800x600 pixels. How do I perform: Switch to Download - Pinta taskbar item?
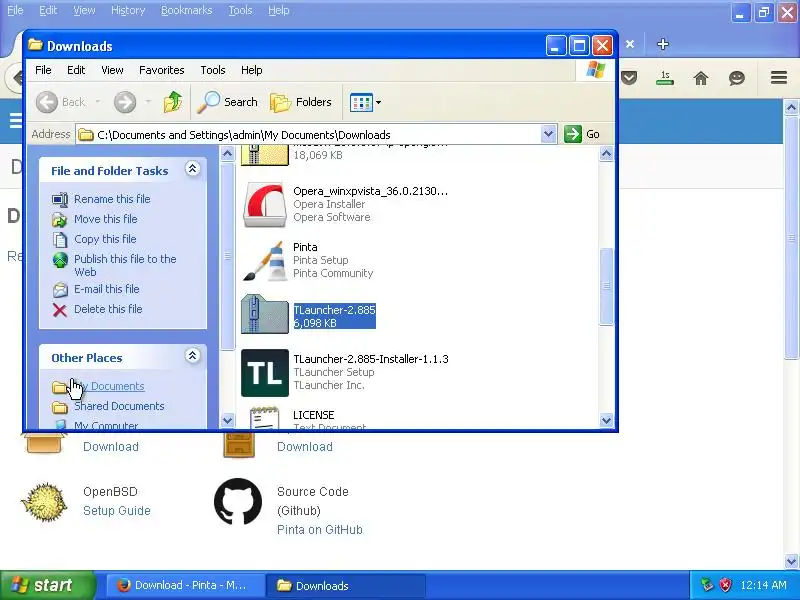click(185, 585)
